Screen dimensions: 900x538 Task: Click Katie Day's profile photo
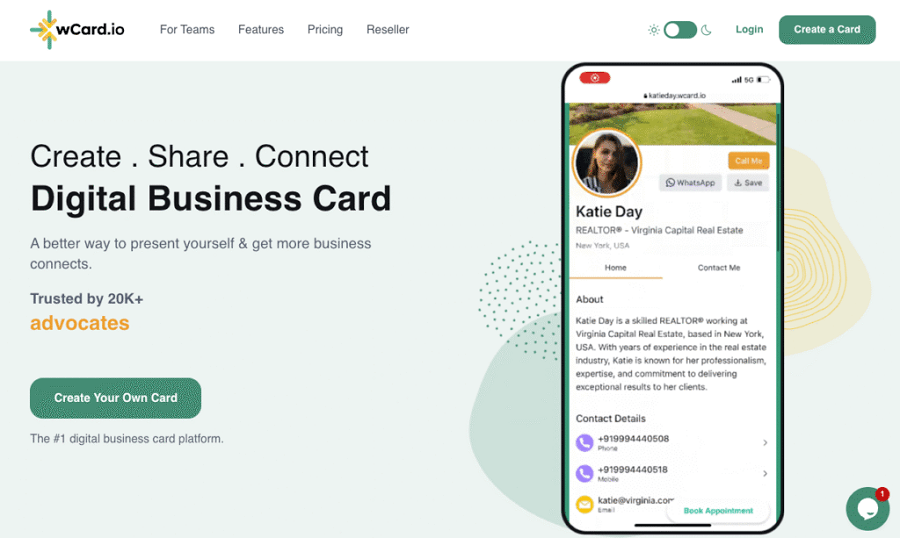click(607, 163)
